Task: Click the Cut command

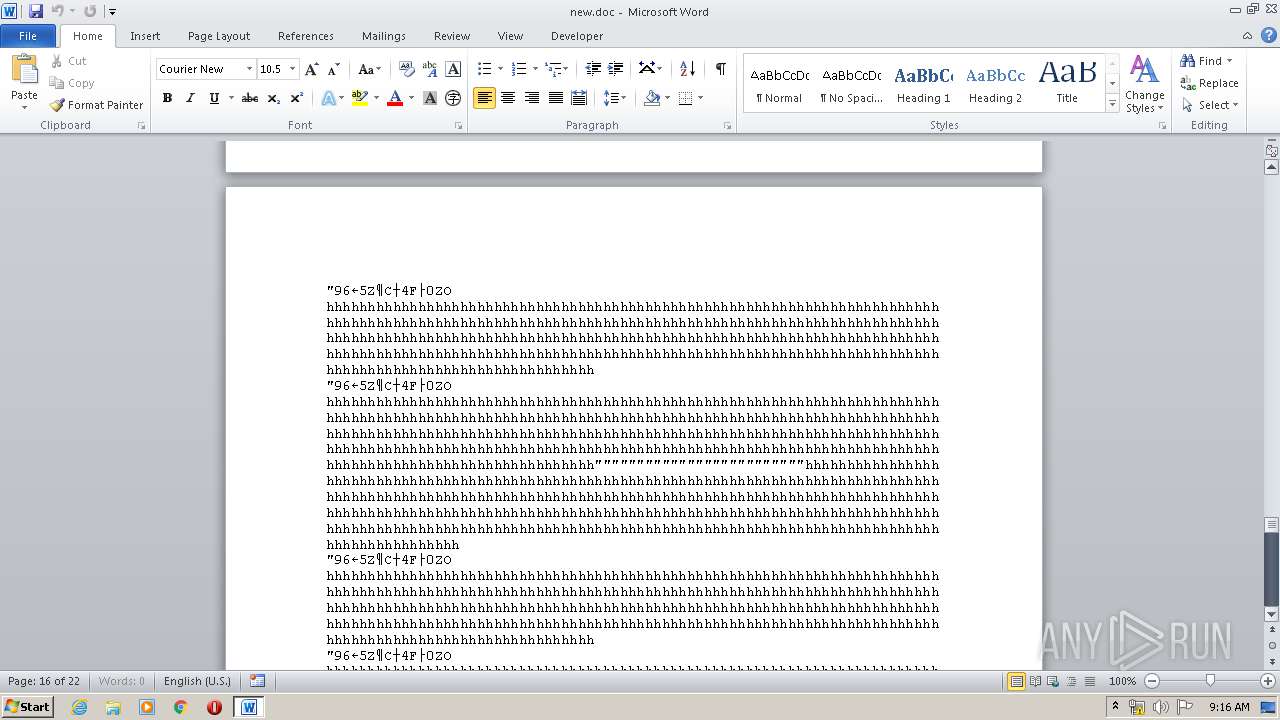Action: 69,61
